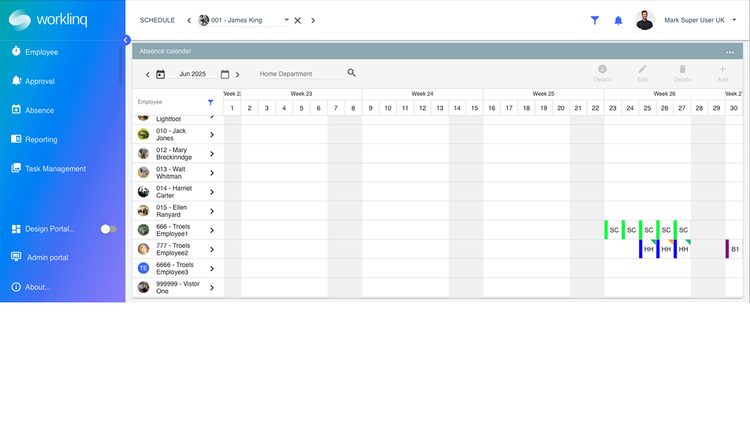Open notifications bell
Viewport: 750px width, 422px height.
[618, 20]
